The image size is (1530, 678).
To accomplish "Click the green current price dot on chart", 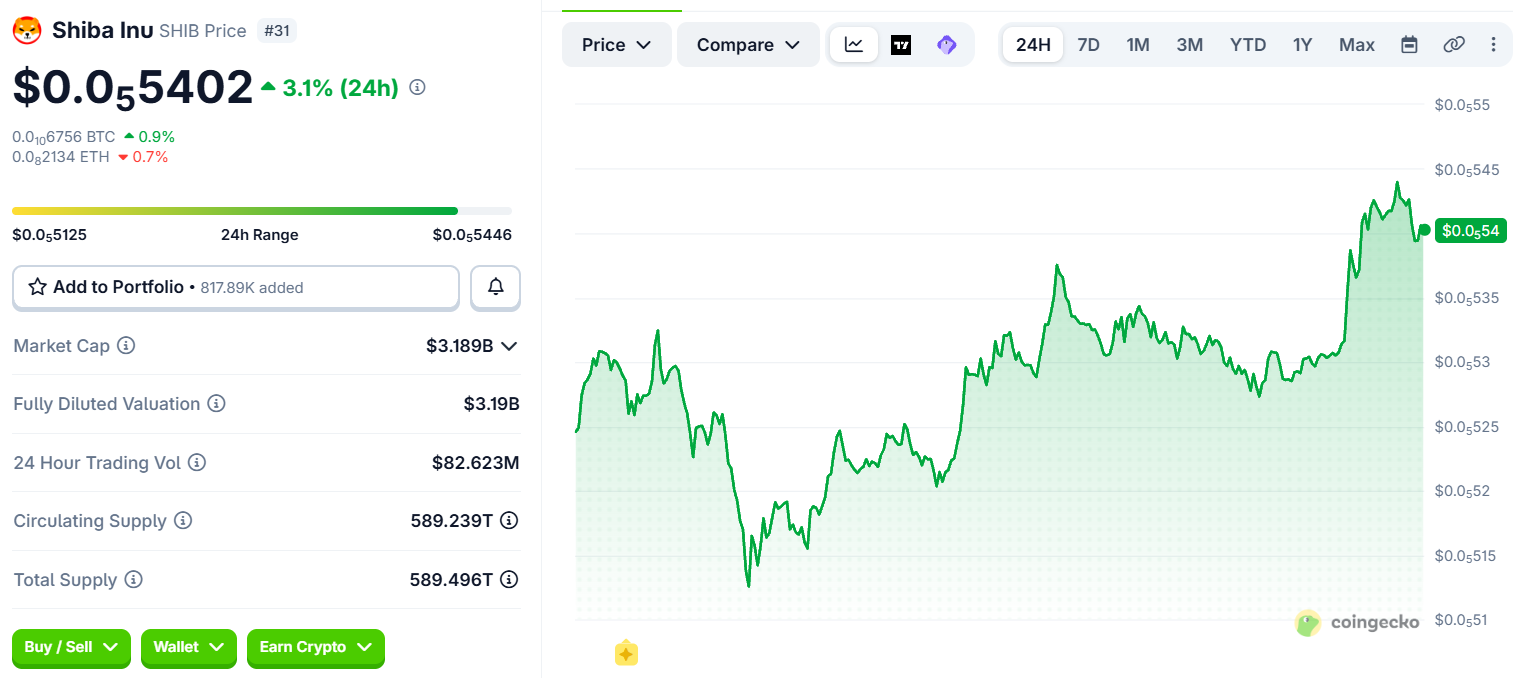I will tap(1424, 230).
